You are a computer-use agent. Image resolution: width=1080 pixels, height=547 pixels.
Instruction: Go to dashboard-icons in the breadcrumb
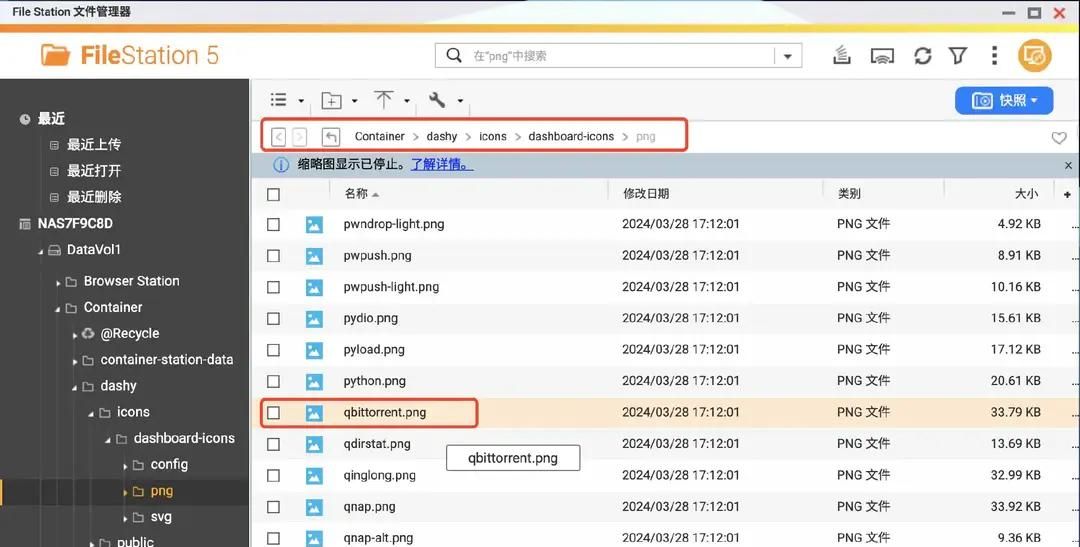pyautogui.click(x=571, y=136)
